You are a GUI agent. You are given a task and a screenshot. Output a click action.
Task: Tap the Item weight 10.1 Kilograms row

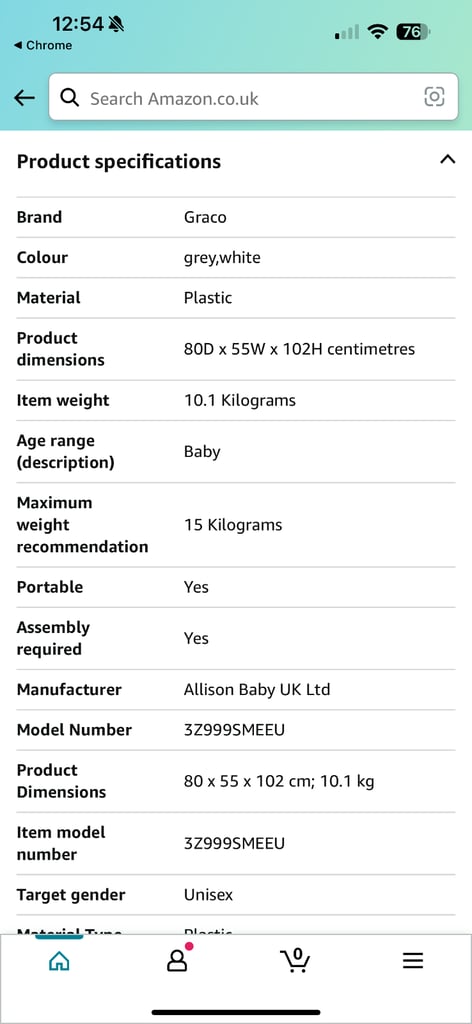236,400
